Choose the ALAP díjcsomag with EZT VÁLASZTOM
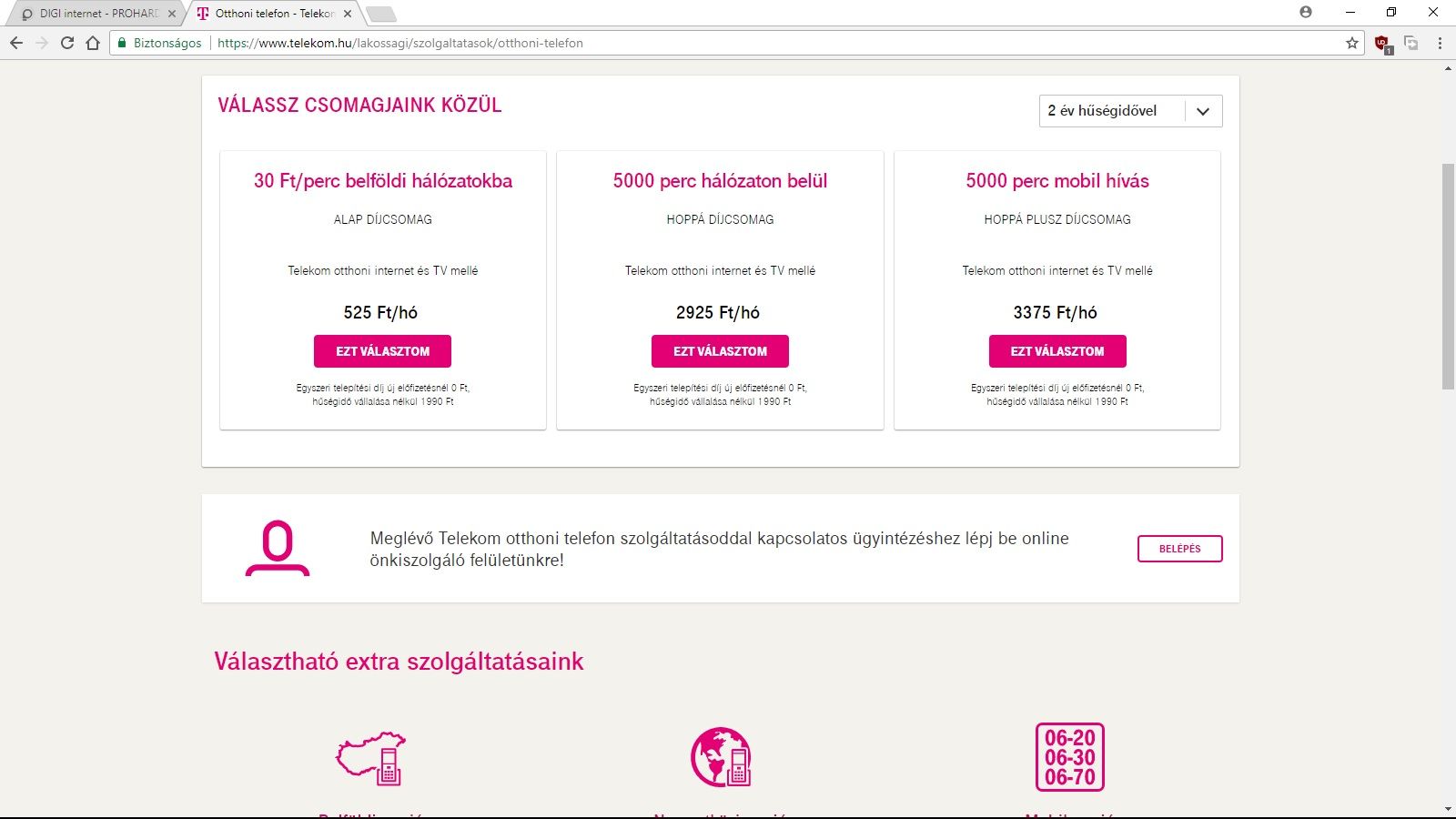The image size is (1456, 819). (382, 351)
